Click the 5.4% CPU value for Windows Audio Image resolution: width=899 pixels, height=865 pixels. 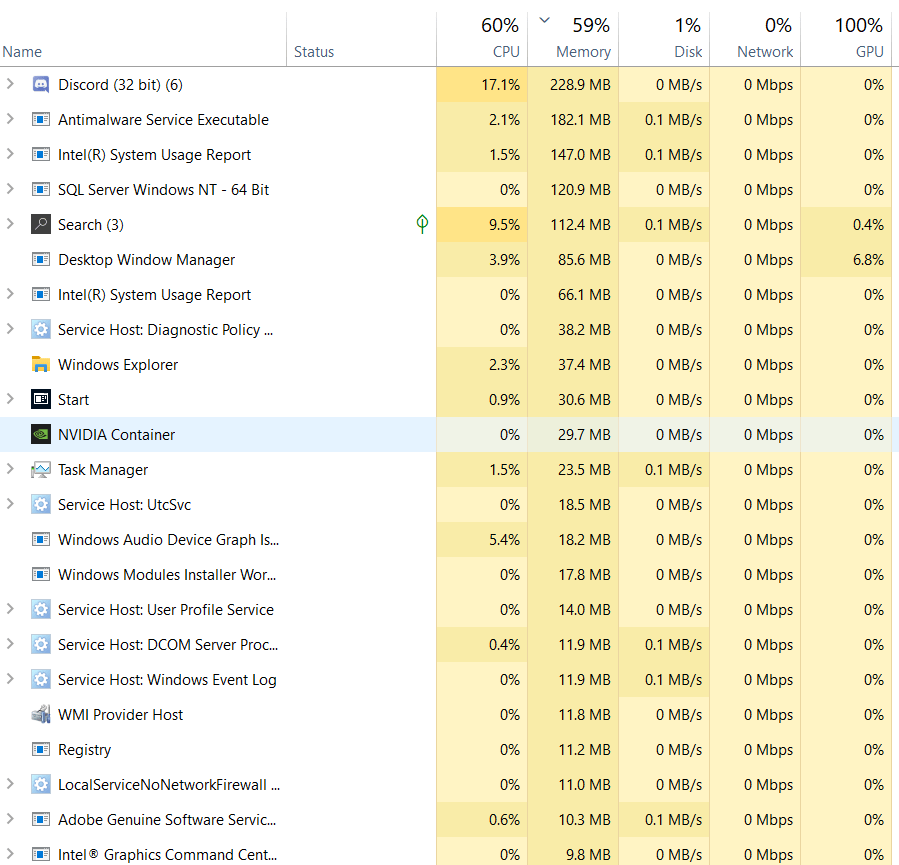pos(505,539)
